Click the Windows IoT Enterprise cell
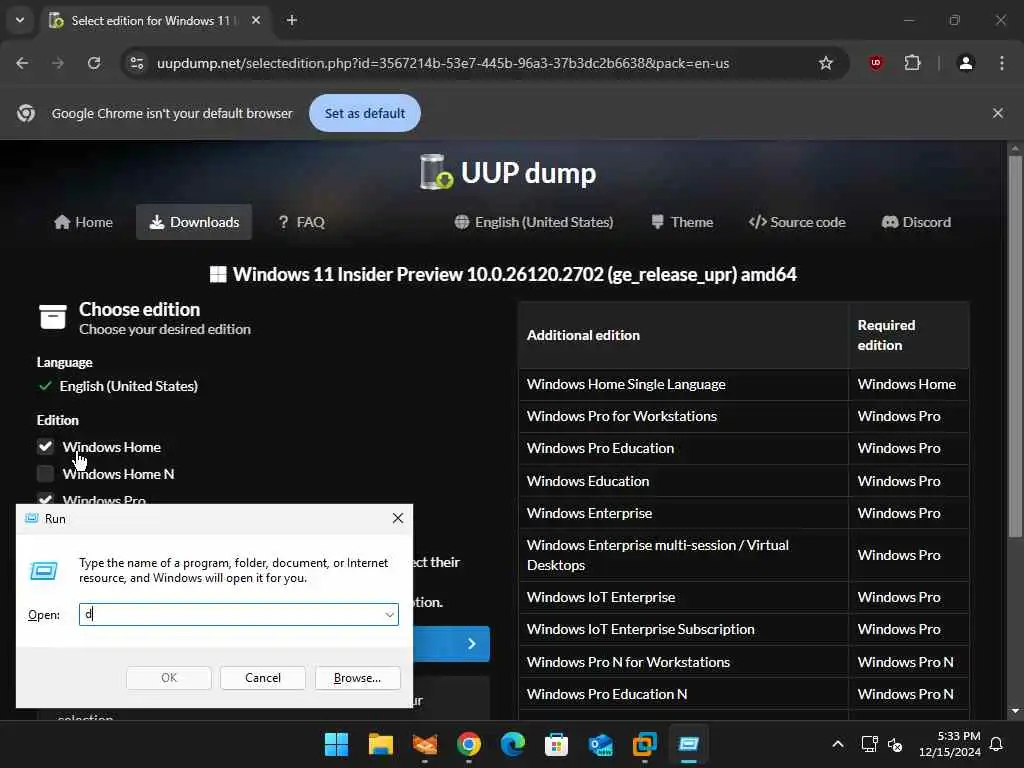 pos(684,597)
